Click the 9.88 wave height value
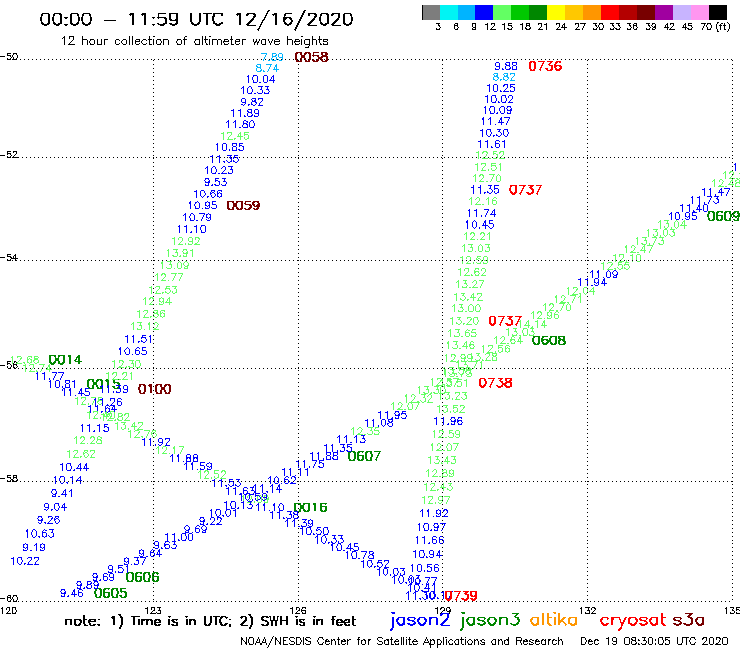The height and width of the screenshot is (650, 740). click(x=506, y=66)
